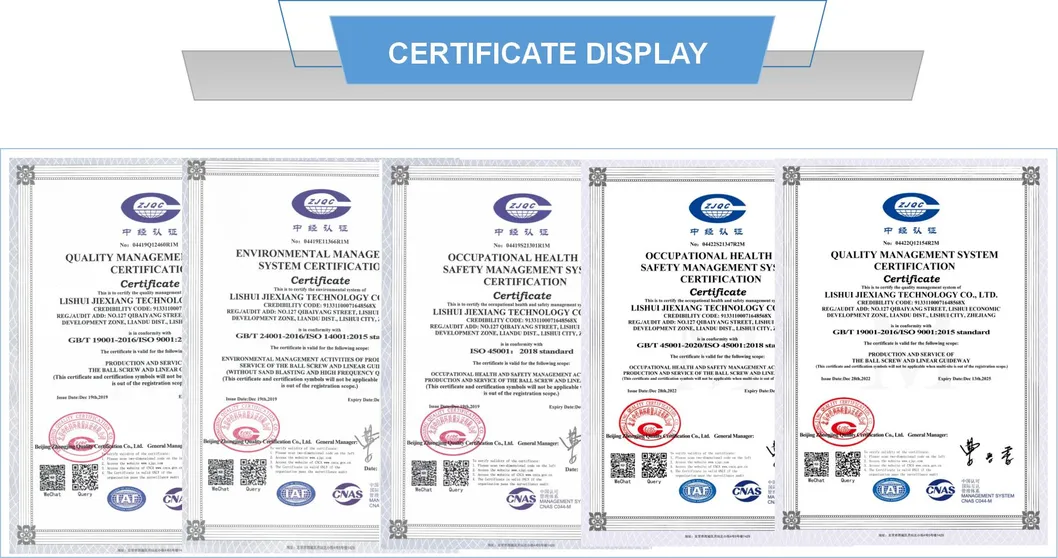Click 'LISHUI JIEXIANG TECHNOLOGY CO., LTD.' on certificate 04422Q21154R2M
This screenshot has height=558, width=1058.
point(911,295)
